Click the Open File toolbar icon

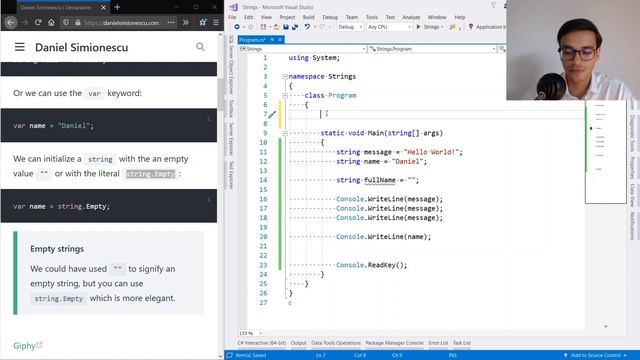click(277, 27)
